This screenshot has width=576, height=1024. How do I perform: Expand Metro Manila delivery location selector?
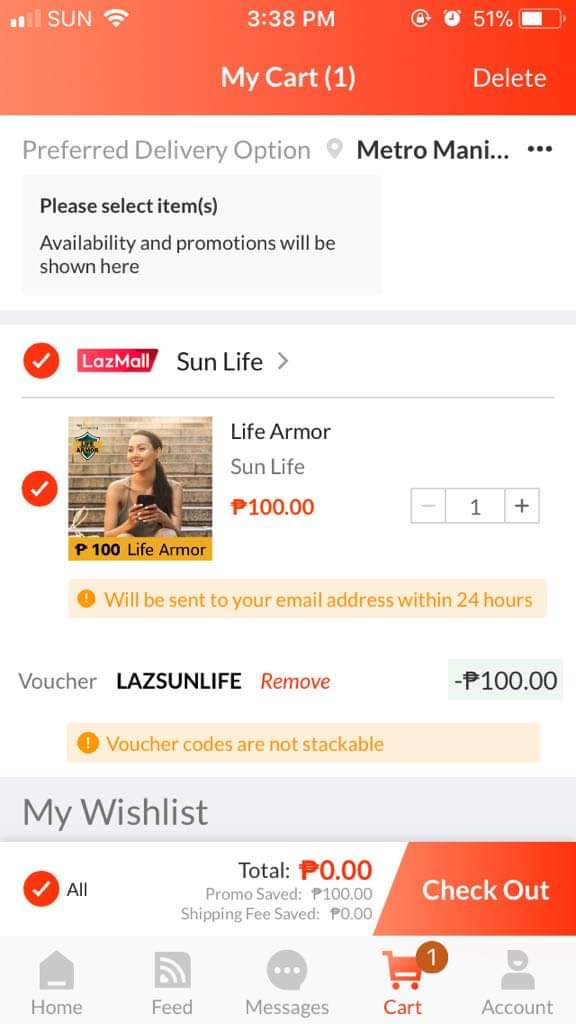tap(434, 149)
